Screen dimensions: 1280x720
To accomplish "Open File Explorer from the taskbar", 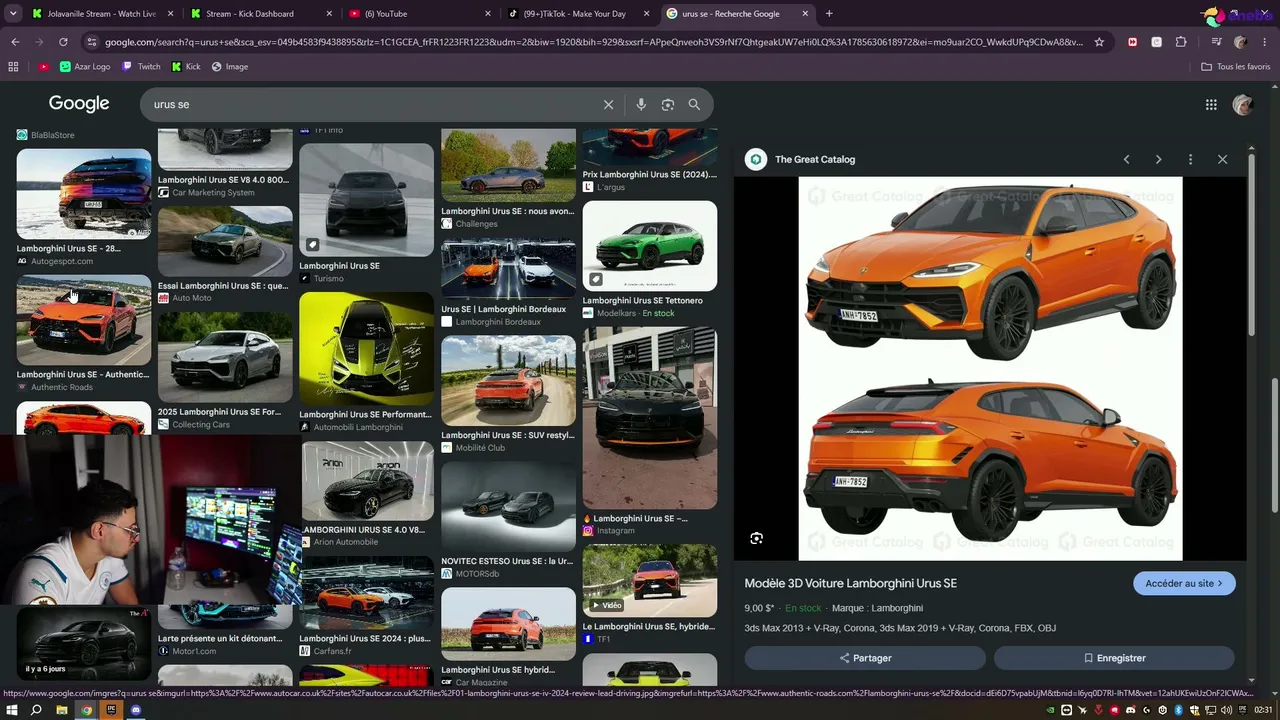I will point(61,710).
